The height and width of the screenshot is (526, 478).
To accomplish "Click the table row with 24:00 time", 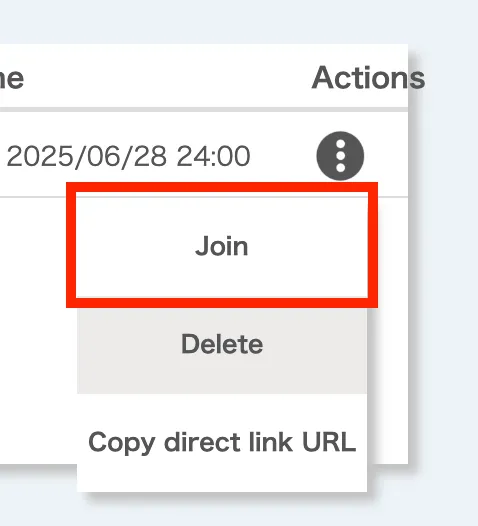I will (204, 155).
